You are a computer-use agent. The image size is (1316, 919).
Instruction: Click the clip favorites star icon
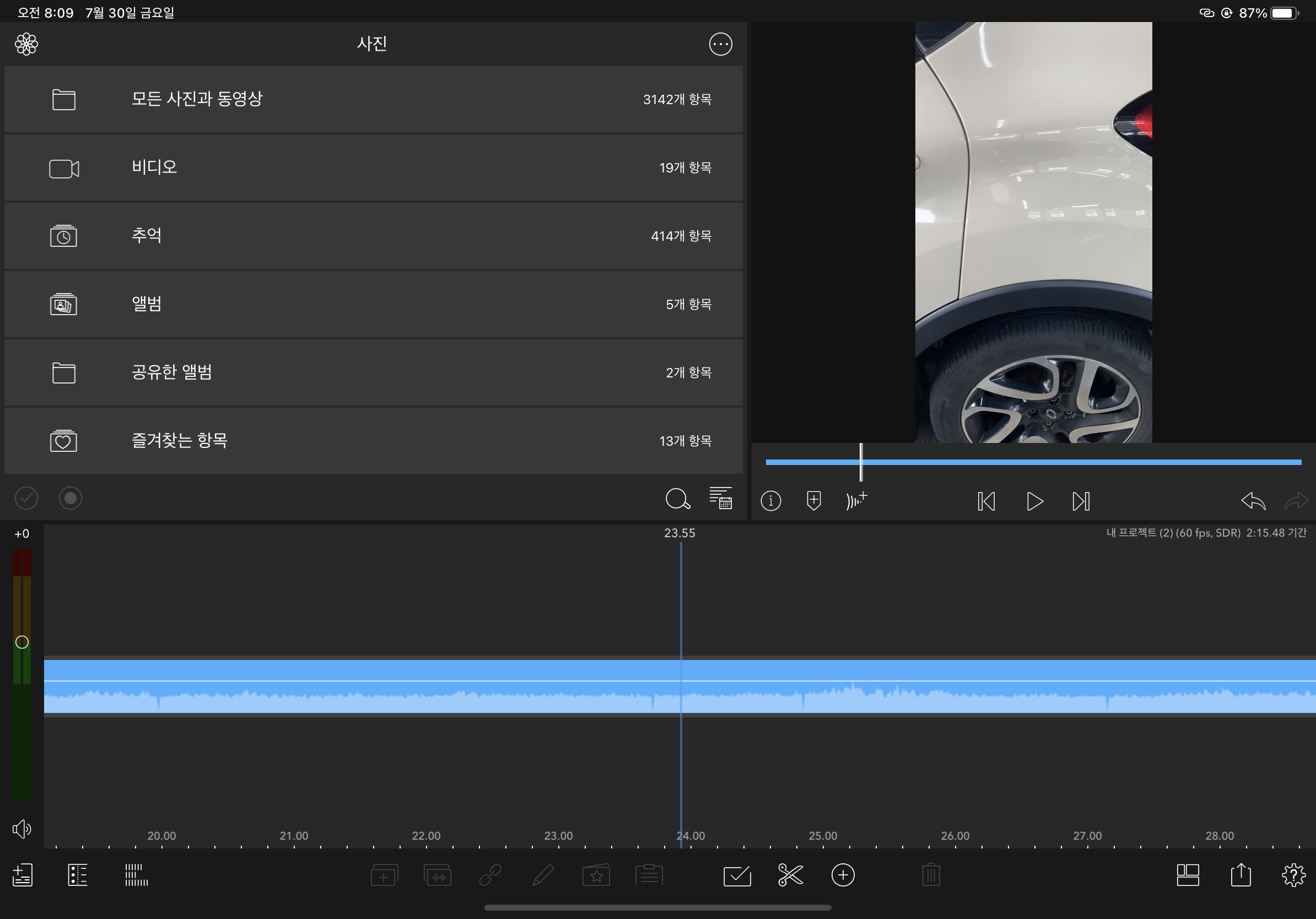[x=596, y=875]
